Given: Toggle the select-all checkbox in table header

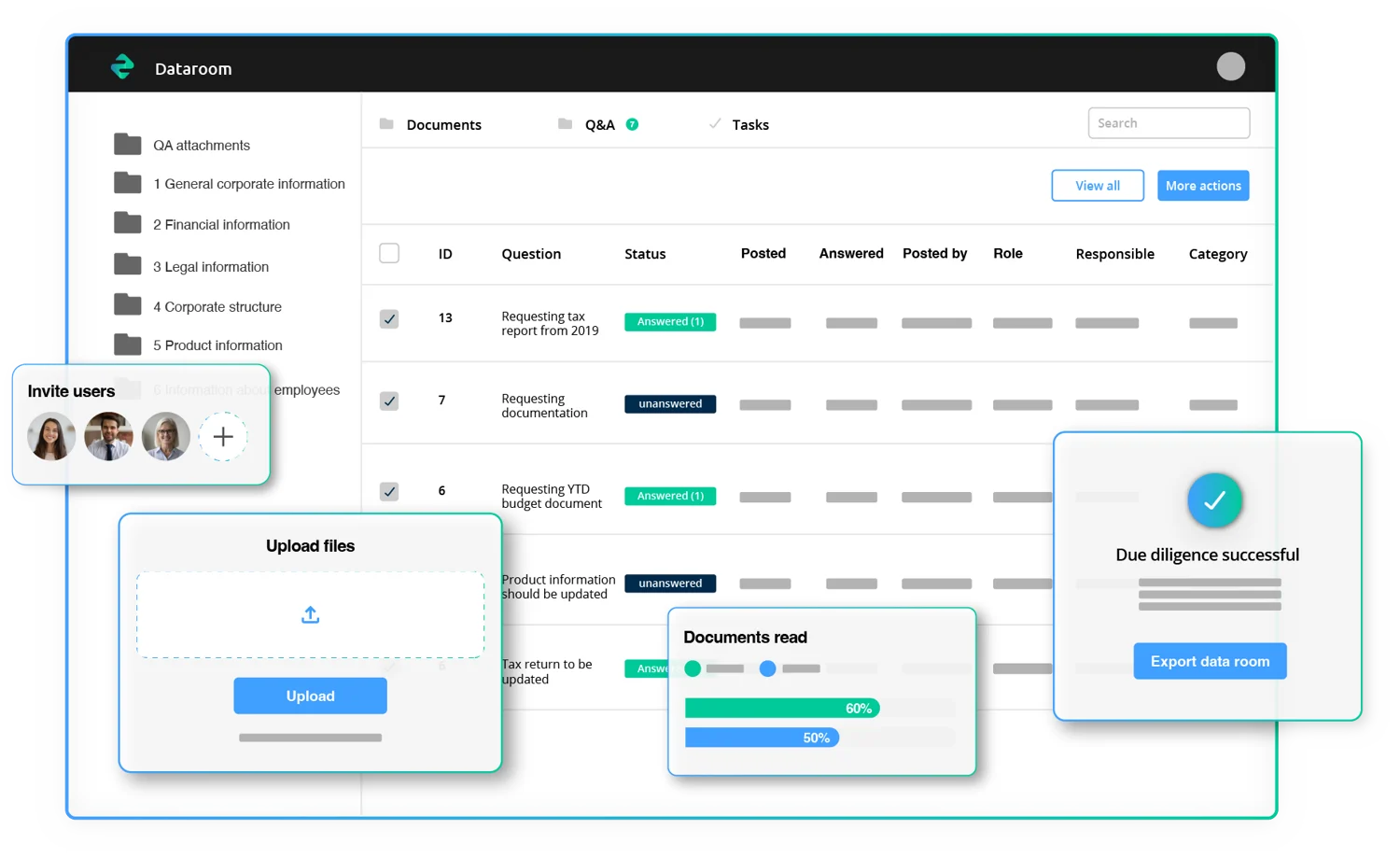Looking at the screenshot, I should point(389,253).
